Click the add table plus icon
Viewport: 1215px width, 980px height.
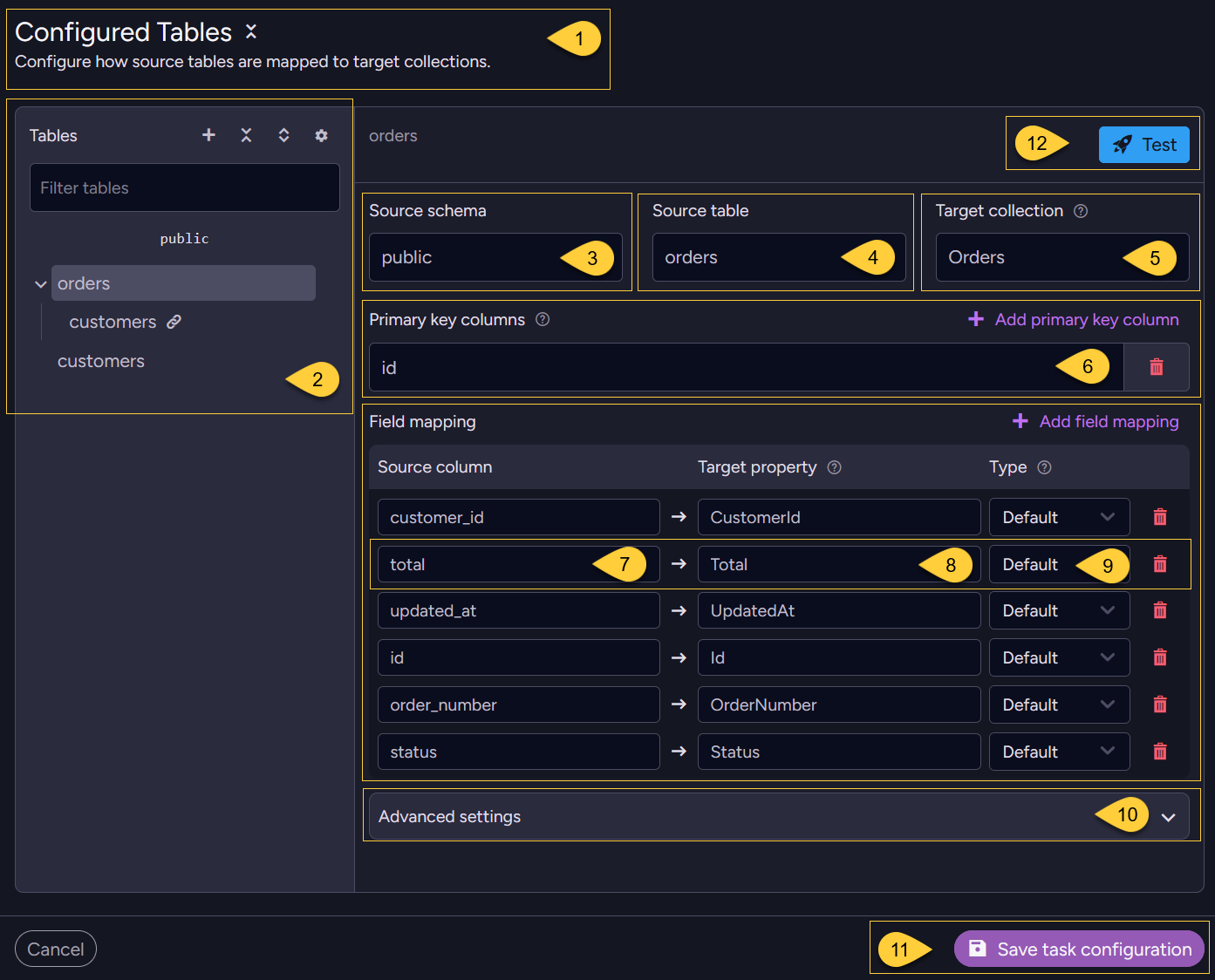tap(208, 135)
